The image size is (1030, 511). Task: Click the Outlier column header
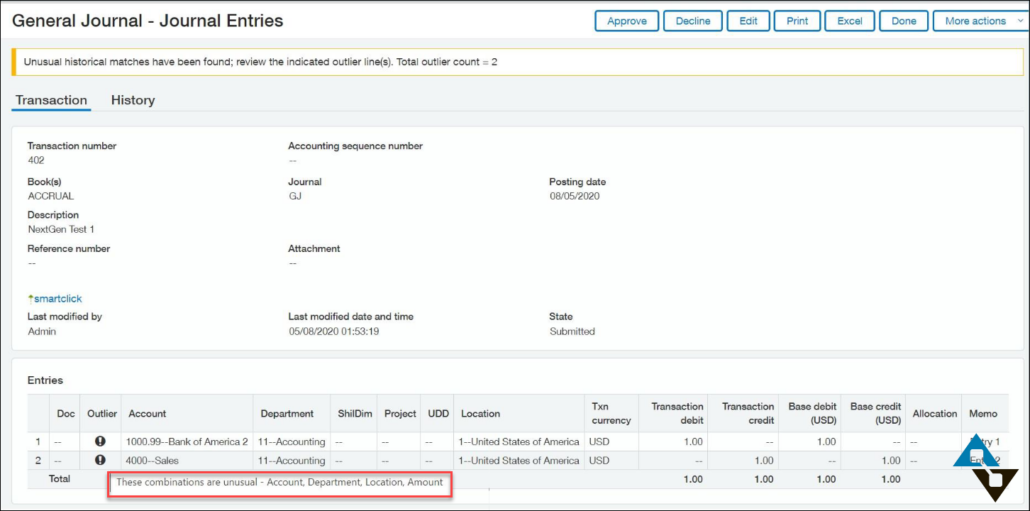click(x=102, y=413)
